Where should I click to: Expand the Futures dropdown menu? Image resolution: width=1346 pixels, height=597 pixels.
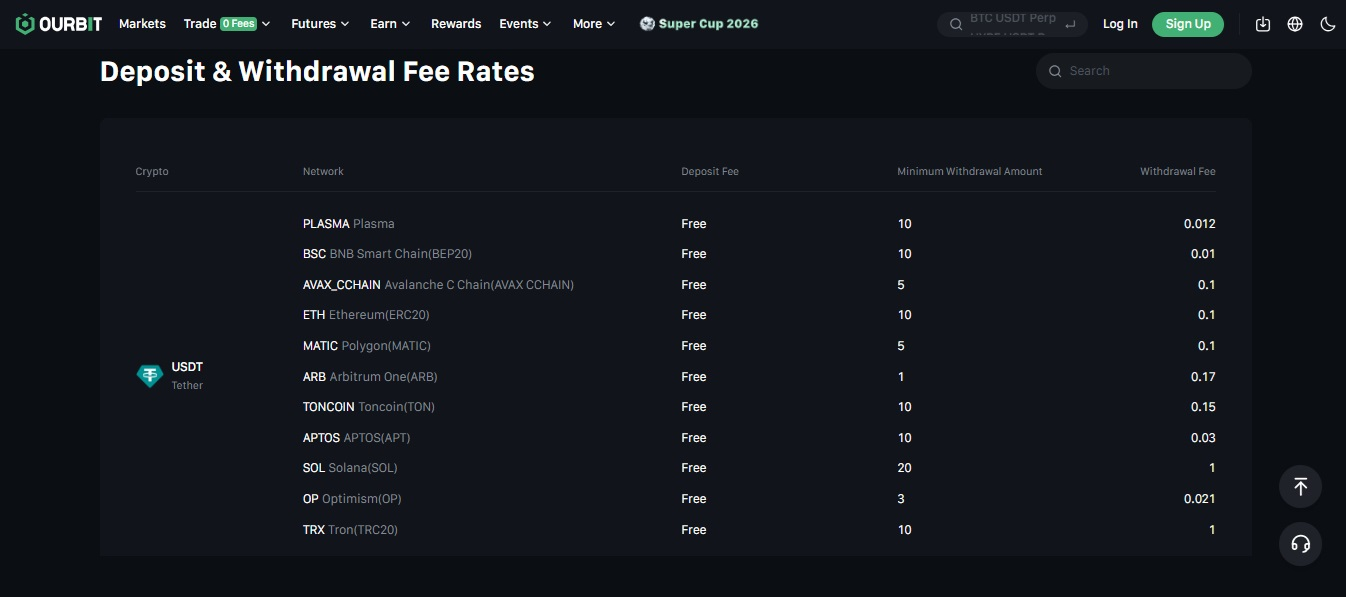click(320, 24)
